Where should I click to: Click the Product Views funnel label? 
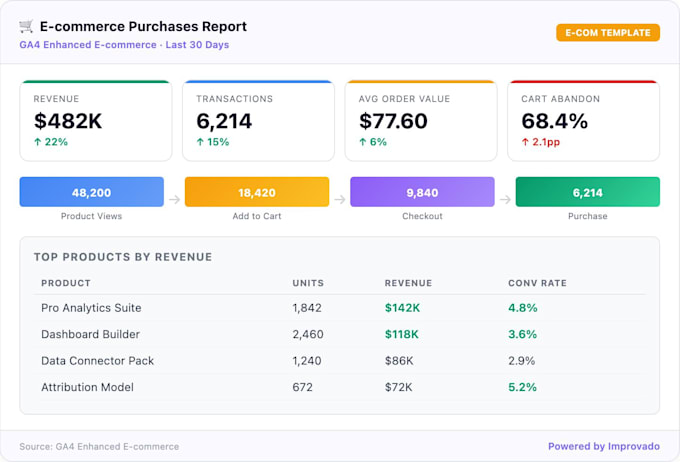click(92, 216)
